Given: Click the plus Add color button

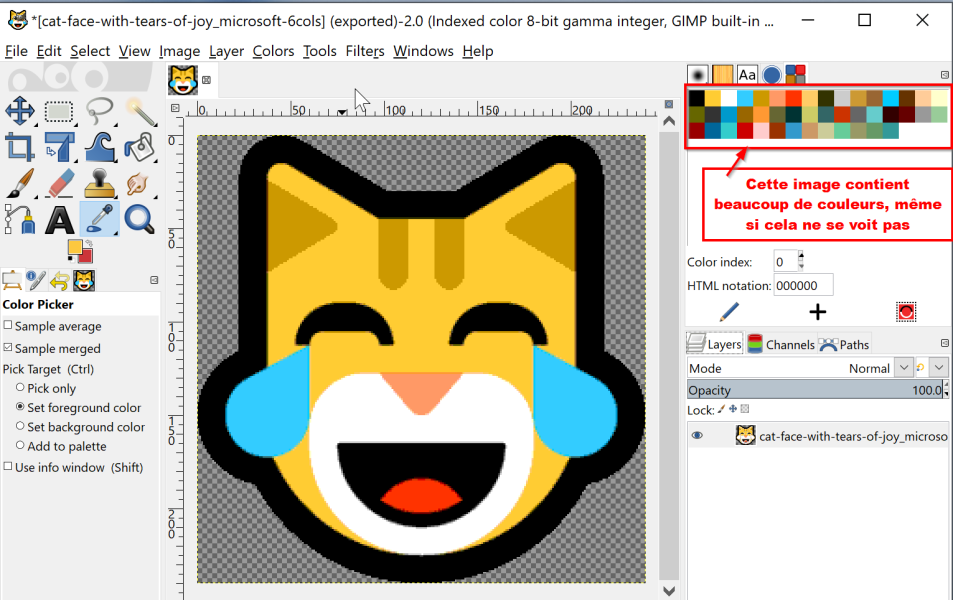Looking at the screenshot, I should coord(817,312).
